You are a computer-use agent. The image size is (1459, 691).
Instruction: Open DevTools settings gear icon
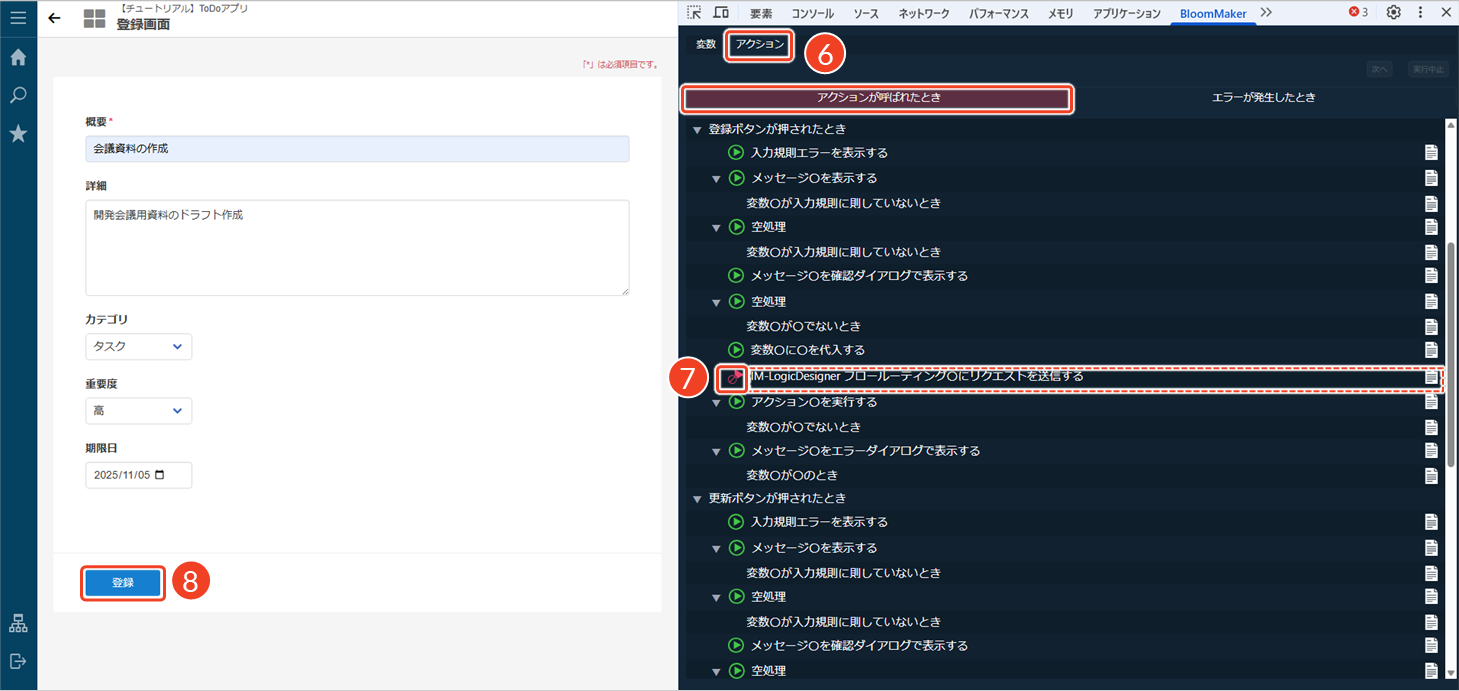pos(1393,13)
